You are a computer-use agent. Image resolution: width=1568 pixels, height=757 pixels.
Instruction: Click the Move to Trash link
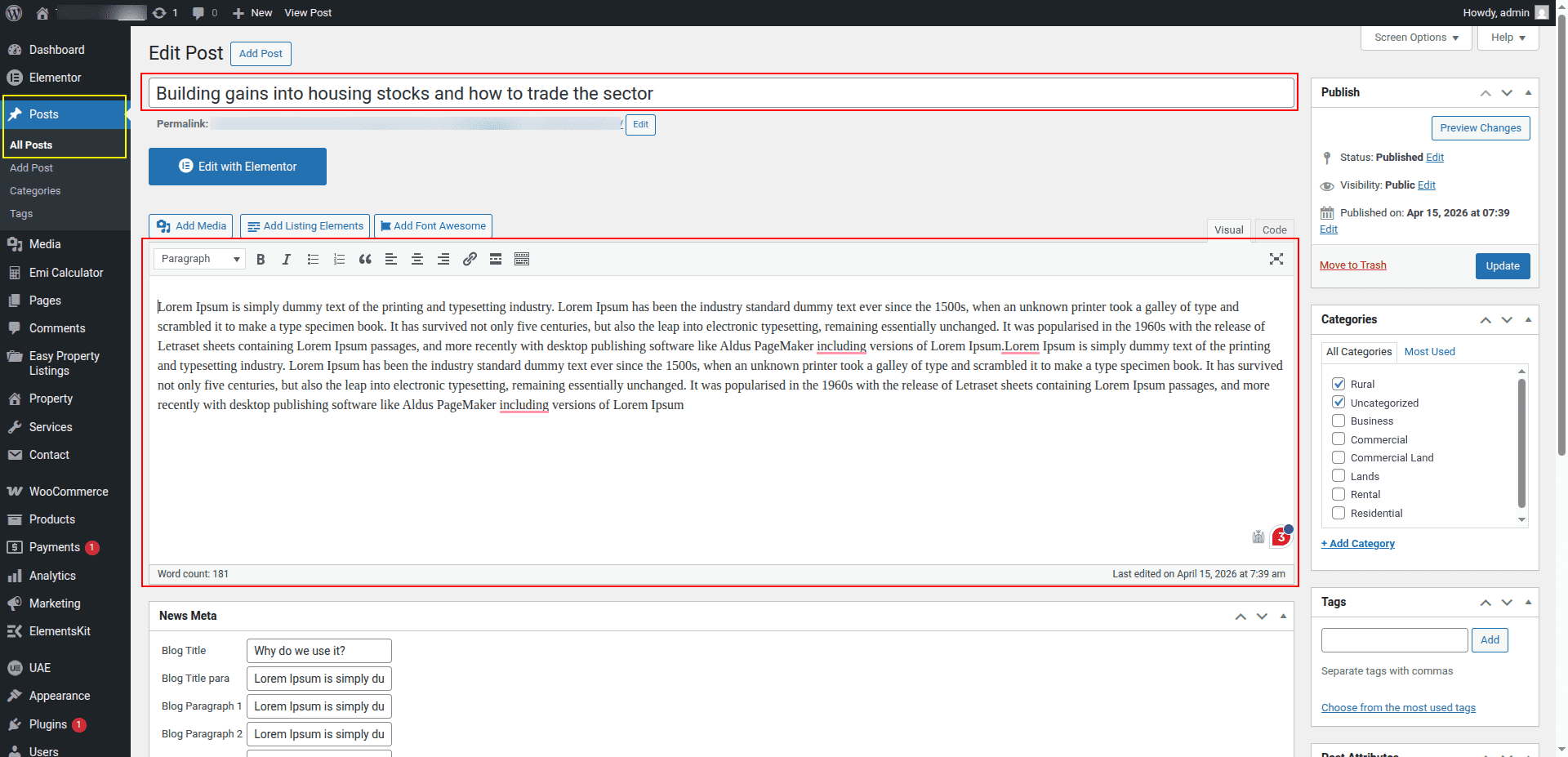pos(1352,265)
